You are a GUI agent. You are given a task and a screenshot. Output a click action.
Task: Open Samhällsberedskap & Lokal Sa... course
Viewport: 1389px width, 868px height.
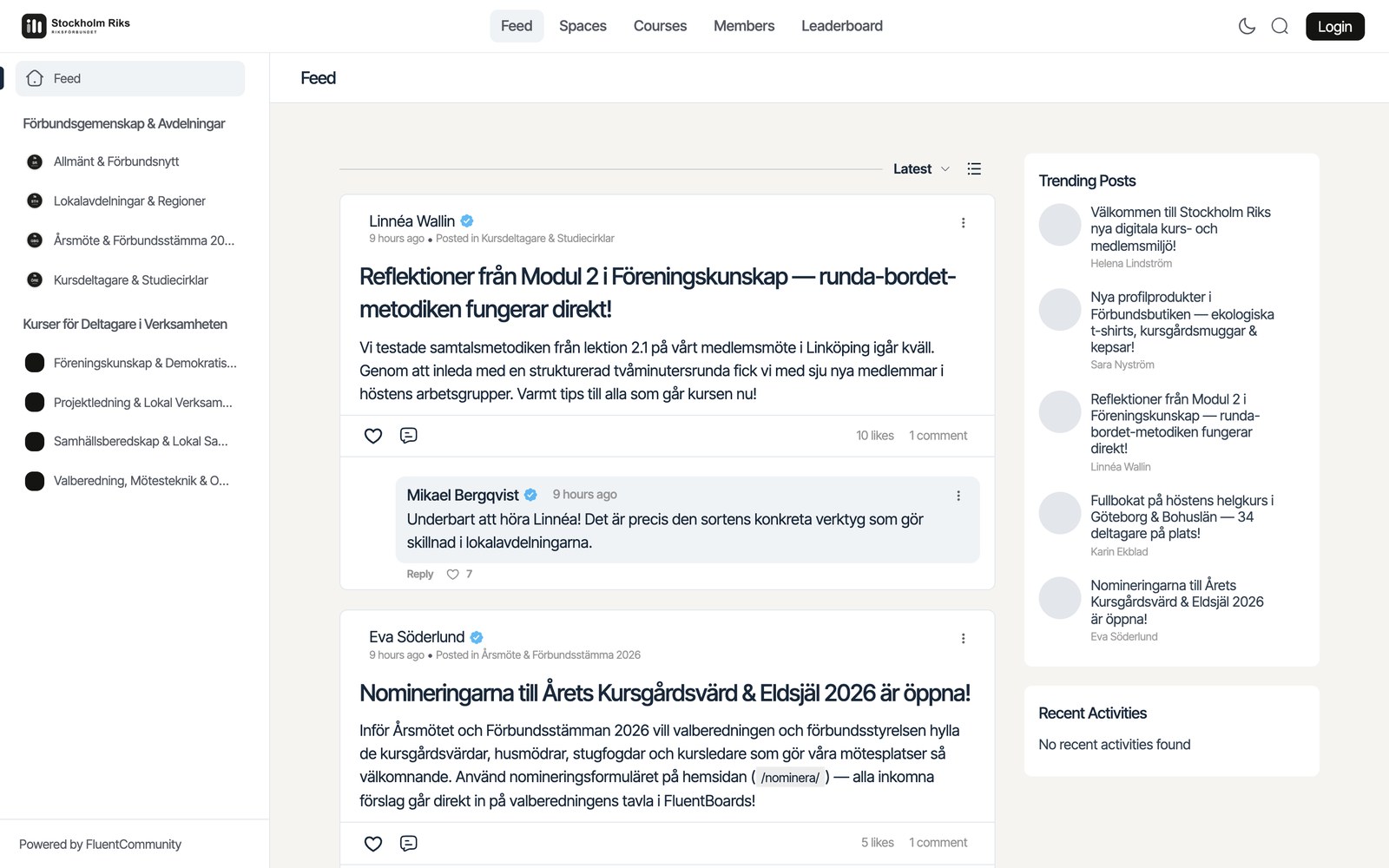pyautogui.click(x=130, y=441)
